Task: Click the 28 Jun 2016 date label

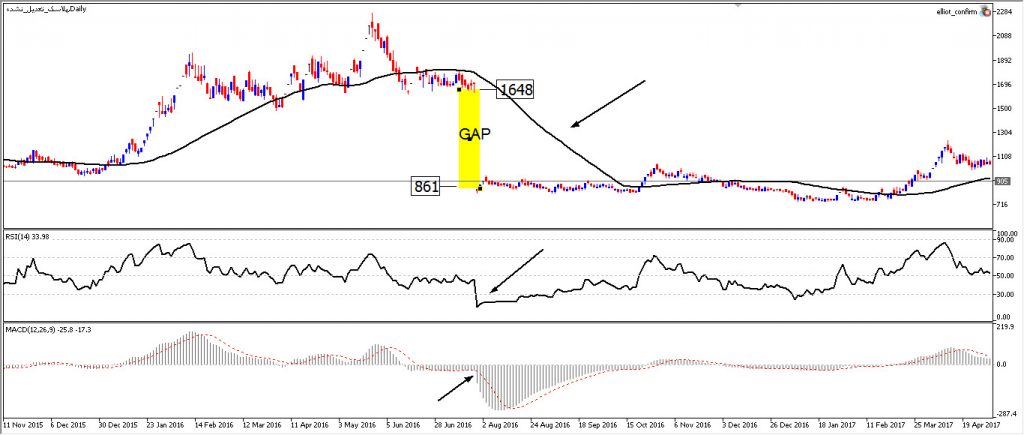Action: pyautogui.click(x=452, y=423)
